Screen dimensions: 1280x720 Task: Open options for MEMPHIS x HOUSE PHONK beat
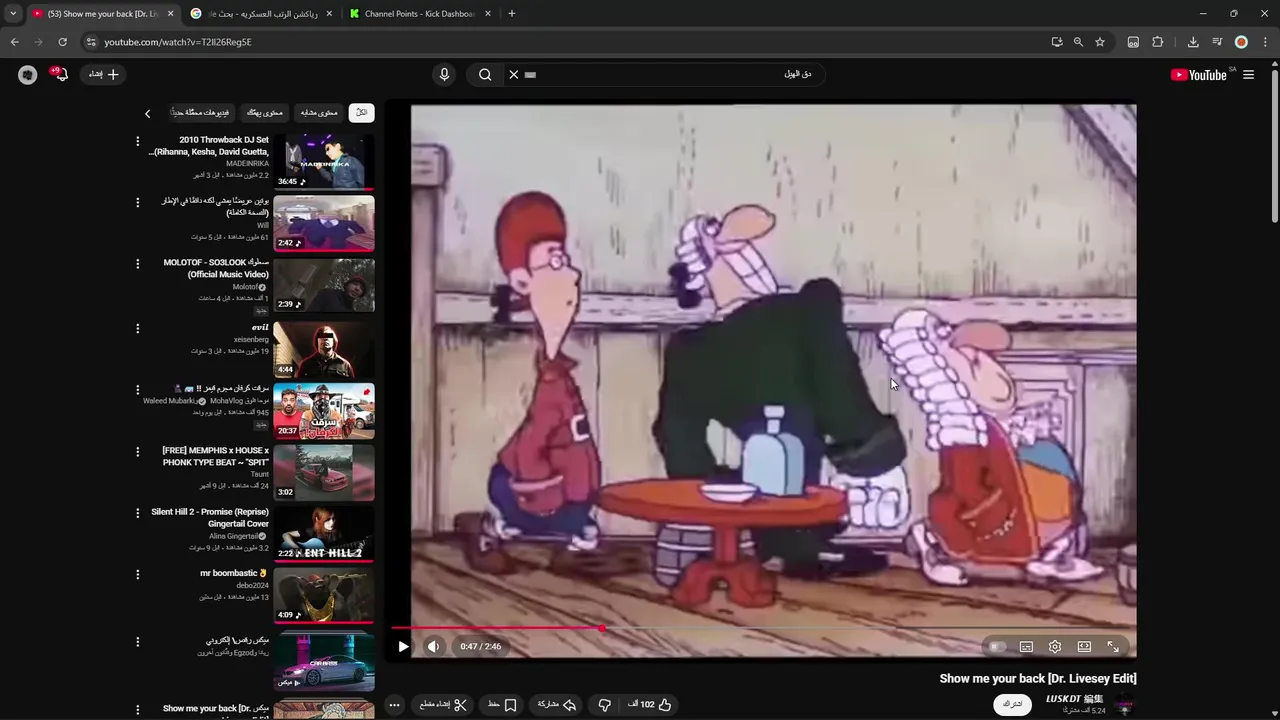(138, 451)
